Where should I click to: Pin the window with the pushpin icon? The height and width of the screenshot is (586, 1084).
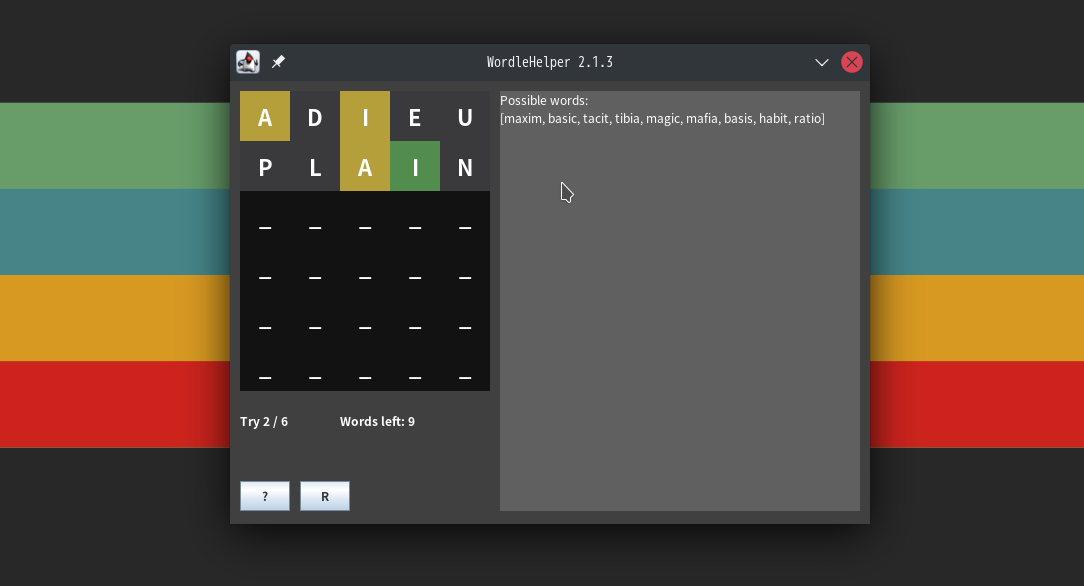click(x=278, y=62)
